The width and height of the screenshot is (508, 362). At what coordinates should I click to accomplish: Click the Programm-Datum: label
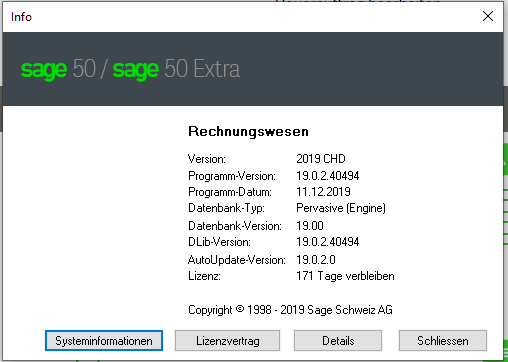click(230, 192)
